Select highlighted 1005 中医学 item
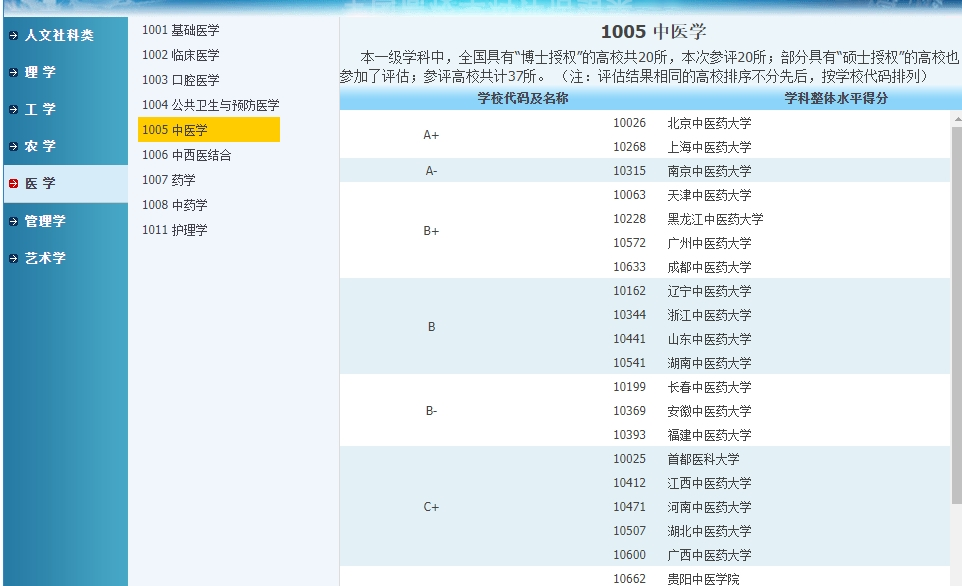962x586 pixels. click(x=209, y=130)
